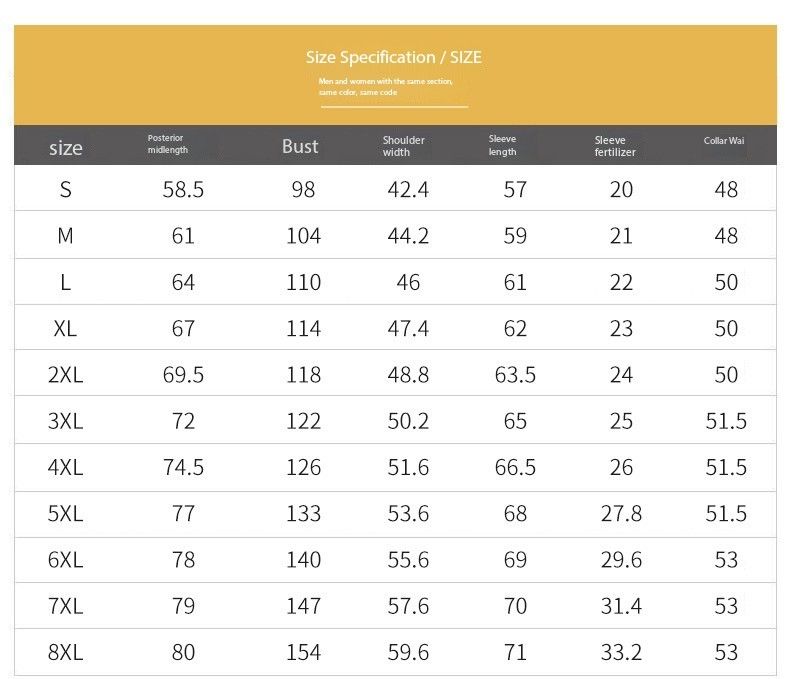Click the 'Bust' column header
The image size is (790, 679).
(300, 147)
